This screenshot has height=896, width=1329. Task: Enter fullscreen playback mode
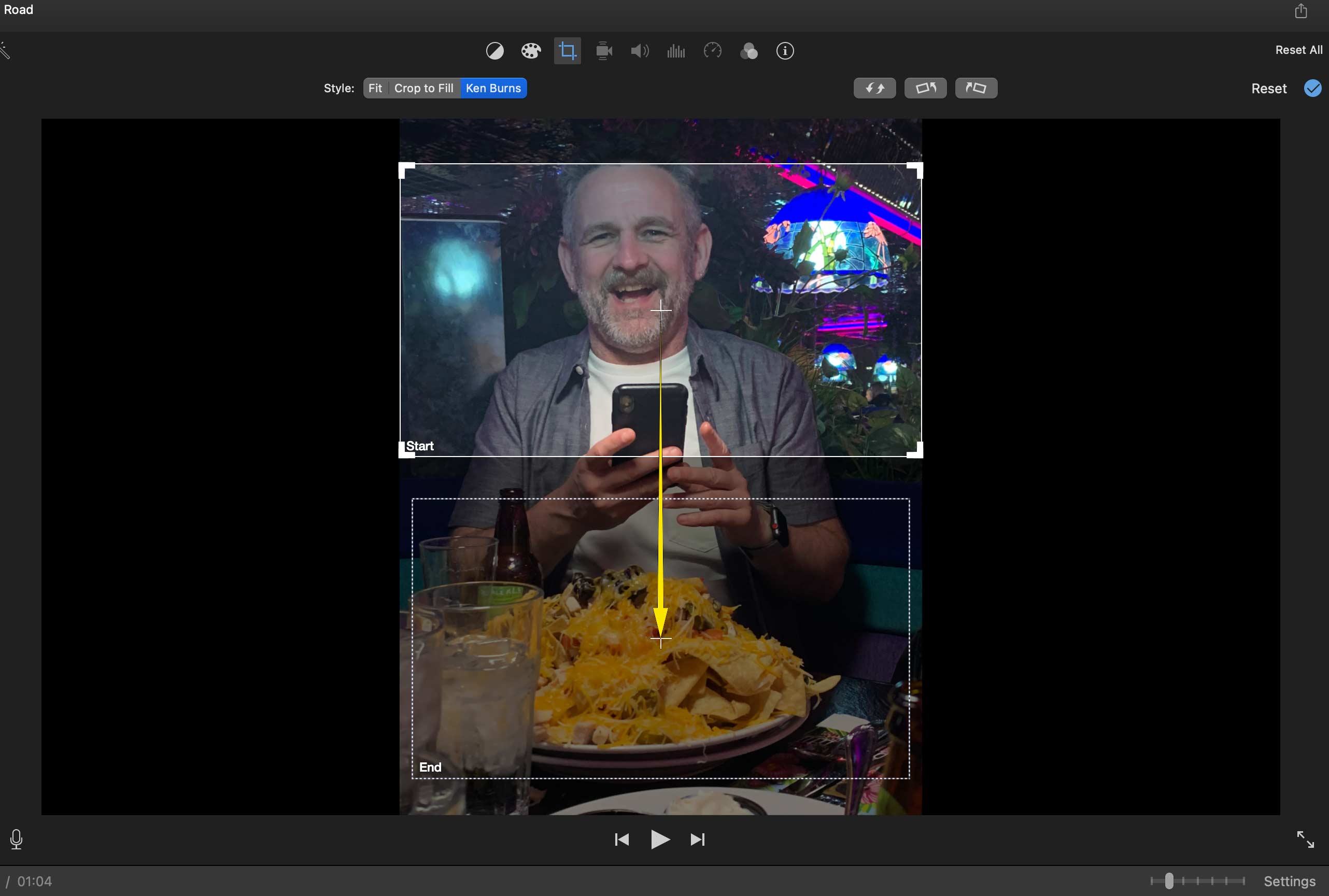1305,840
